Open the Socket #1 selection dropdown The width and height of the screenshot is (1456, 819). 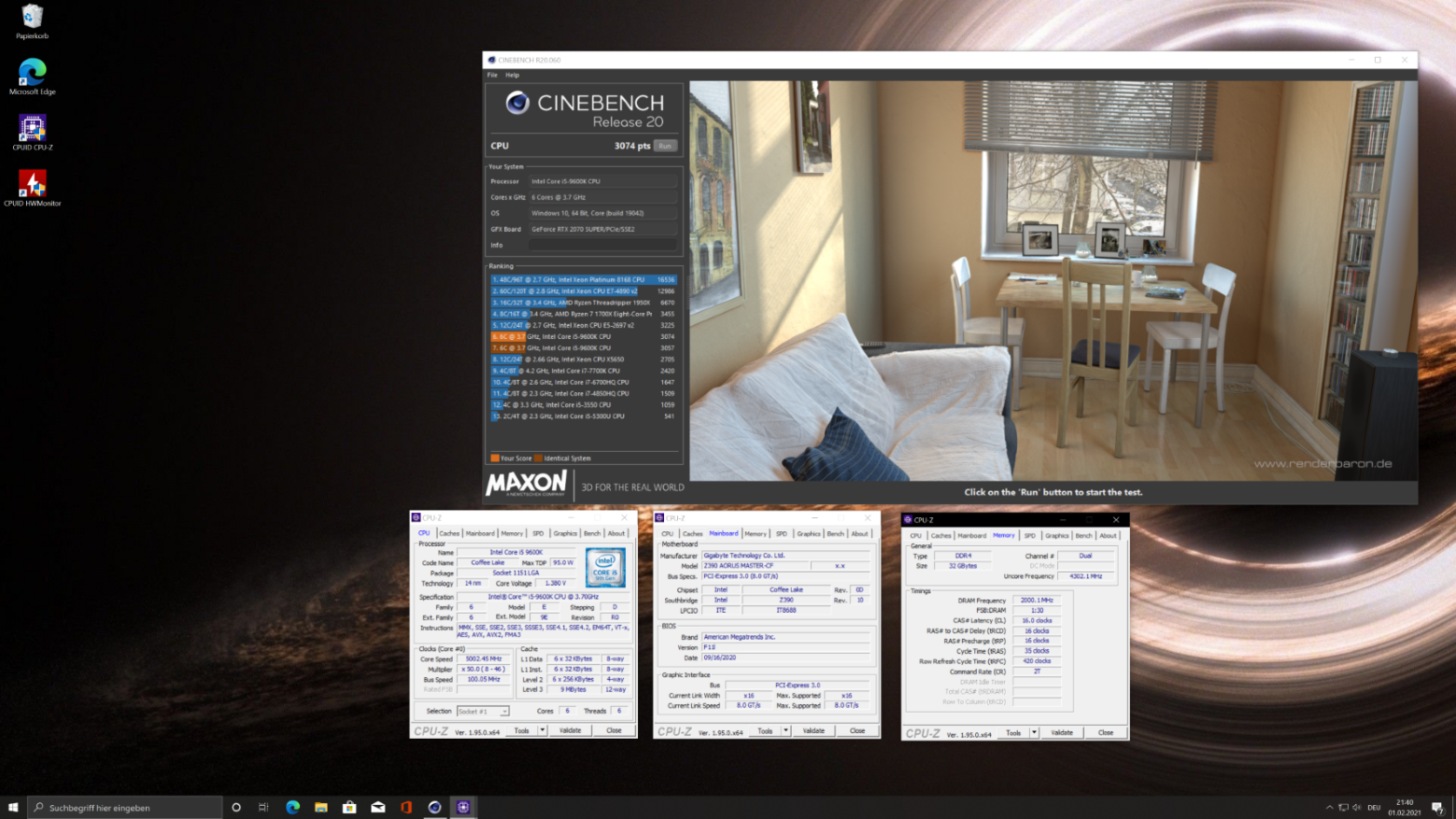(x=483, y=712)
